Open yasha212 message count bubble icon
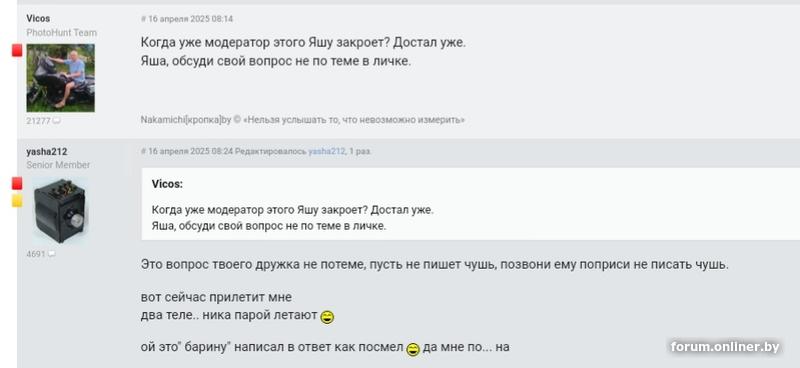Screen dimensions: 800x368 pyautogui.click(x=52, y=254)
